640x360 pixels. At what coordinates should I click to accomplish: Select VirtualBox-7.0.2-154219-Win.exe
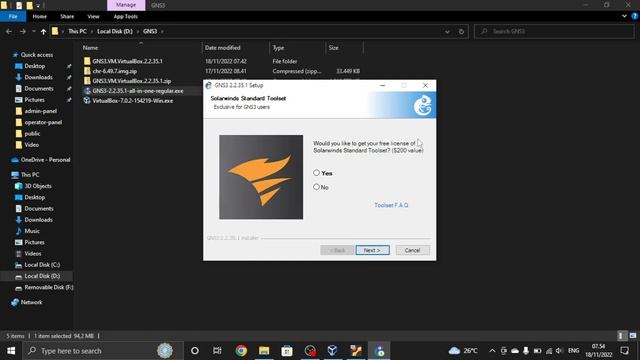(x=133, y=100)
